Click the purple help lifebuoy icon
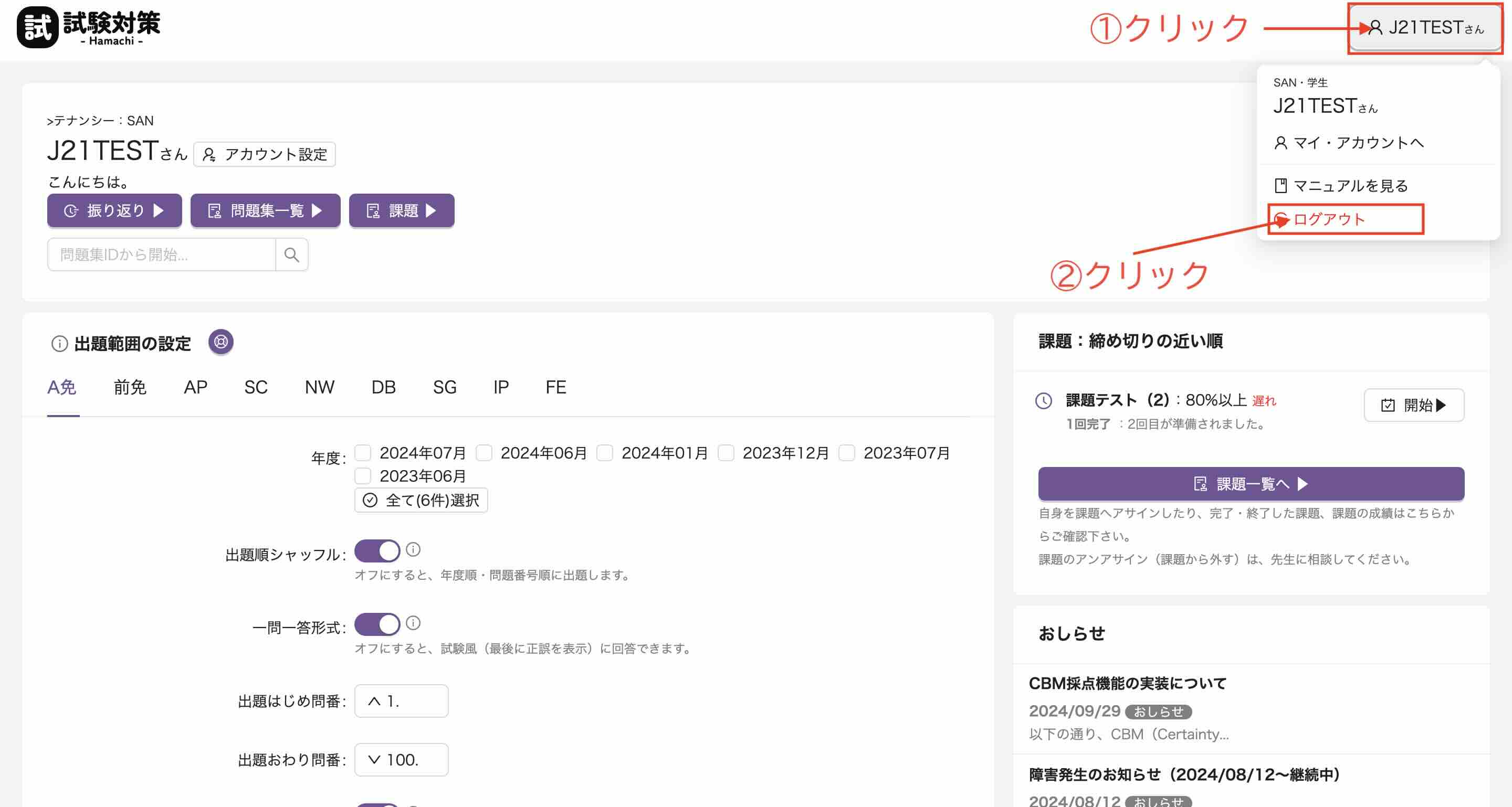1512x807 pixels. tap(220, 342)
